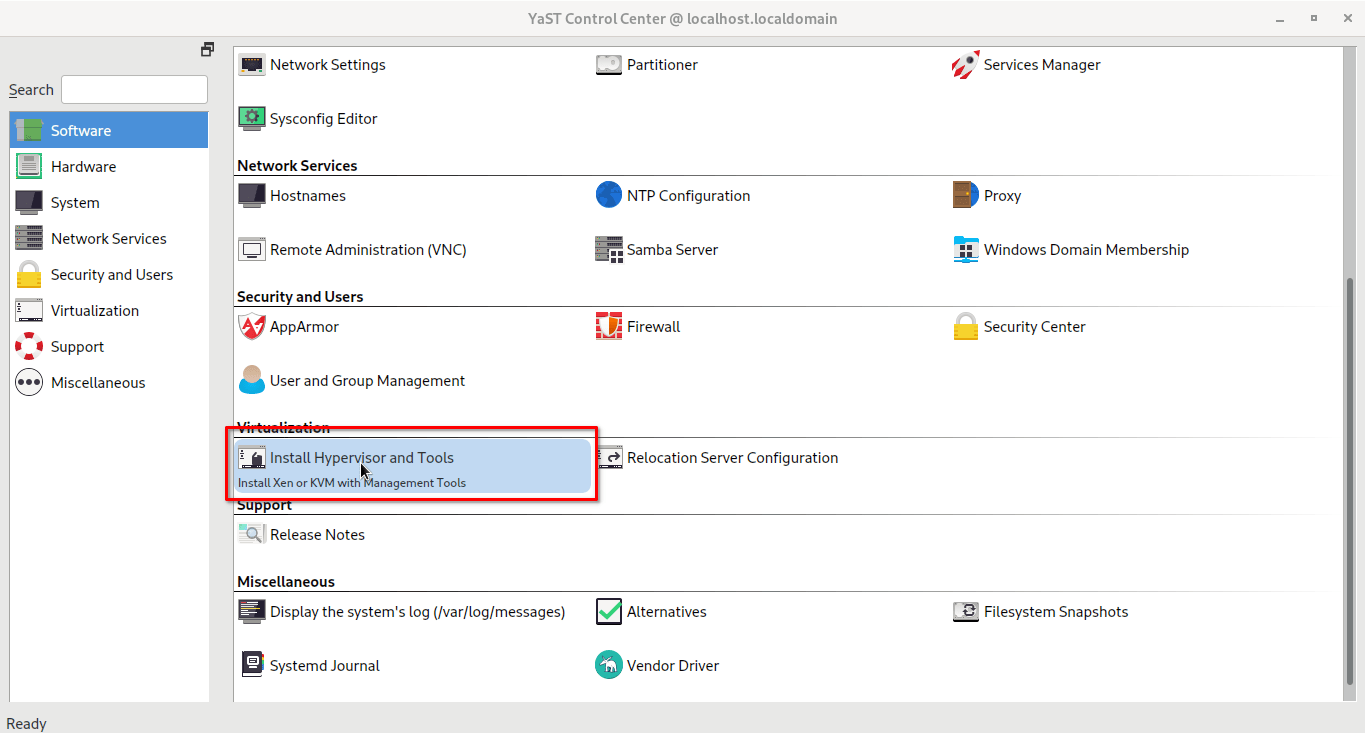Select System category in sidebar
Viewport: 1365px width, 733px height.
[109, 203]
